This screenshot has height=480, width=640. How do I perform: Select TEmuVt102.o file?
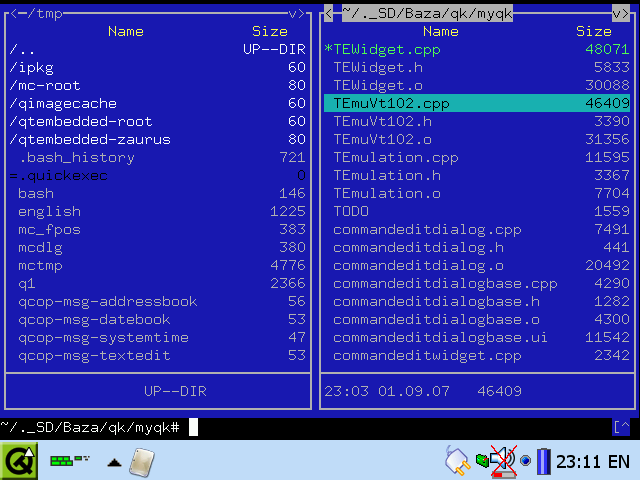477,139
